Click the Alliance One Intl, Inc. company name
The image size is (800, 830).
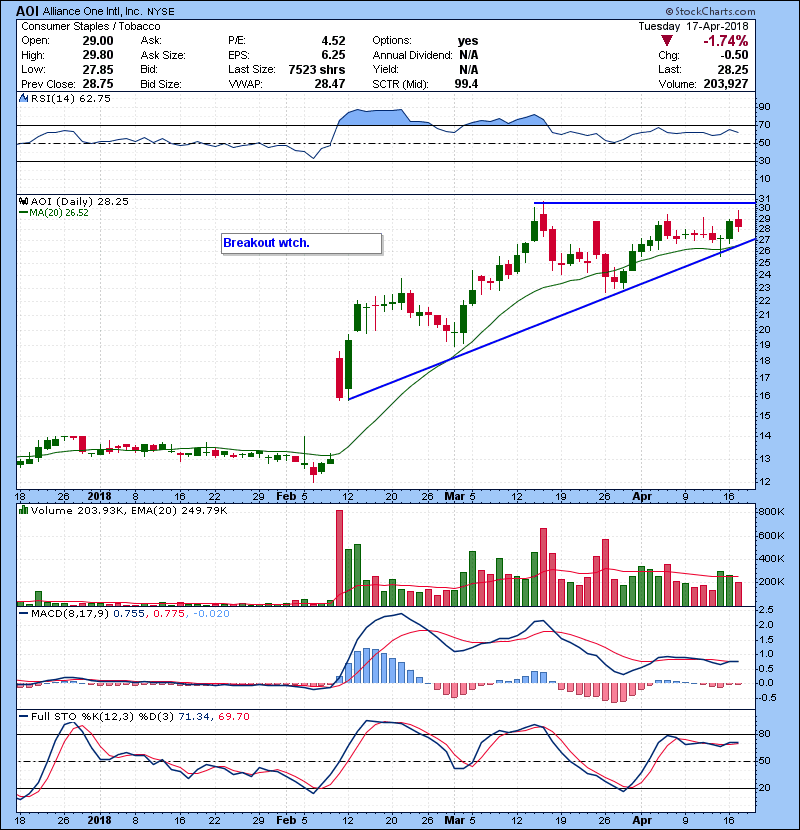pyautogui.click(x=93, y=11)
